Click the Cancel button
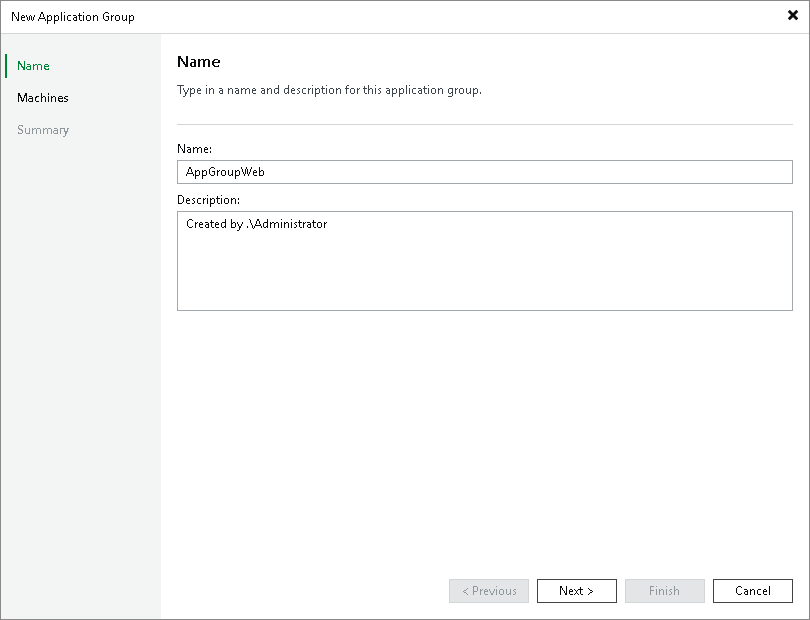The image size is (810, 620). tap(753, 591)
